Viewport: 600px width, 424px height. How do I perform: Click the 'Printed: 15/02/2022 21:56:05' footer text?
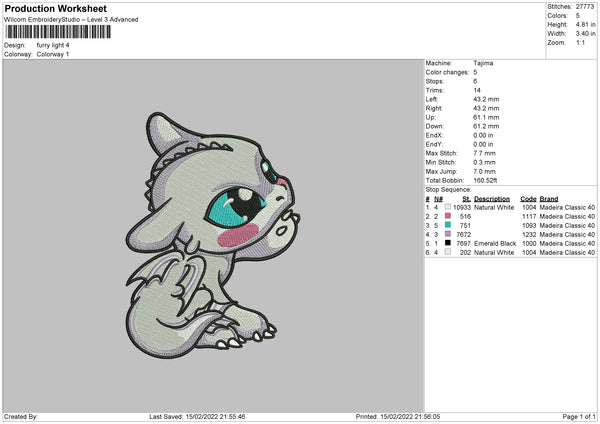398,416
